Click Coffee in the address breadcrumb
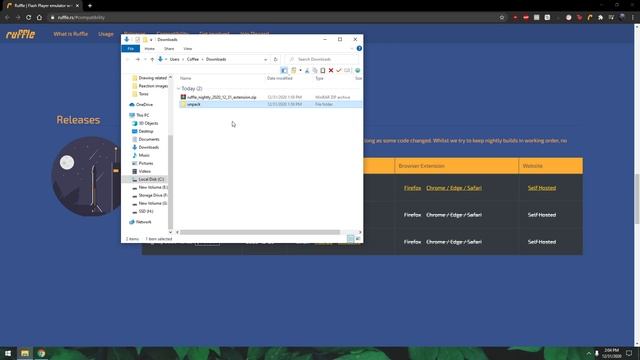 click(193, 59)
